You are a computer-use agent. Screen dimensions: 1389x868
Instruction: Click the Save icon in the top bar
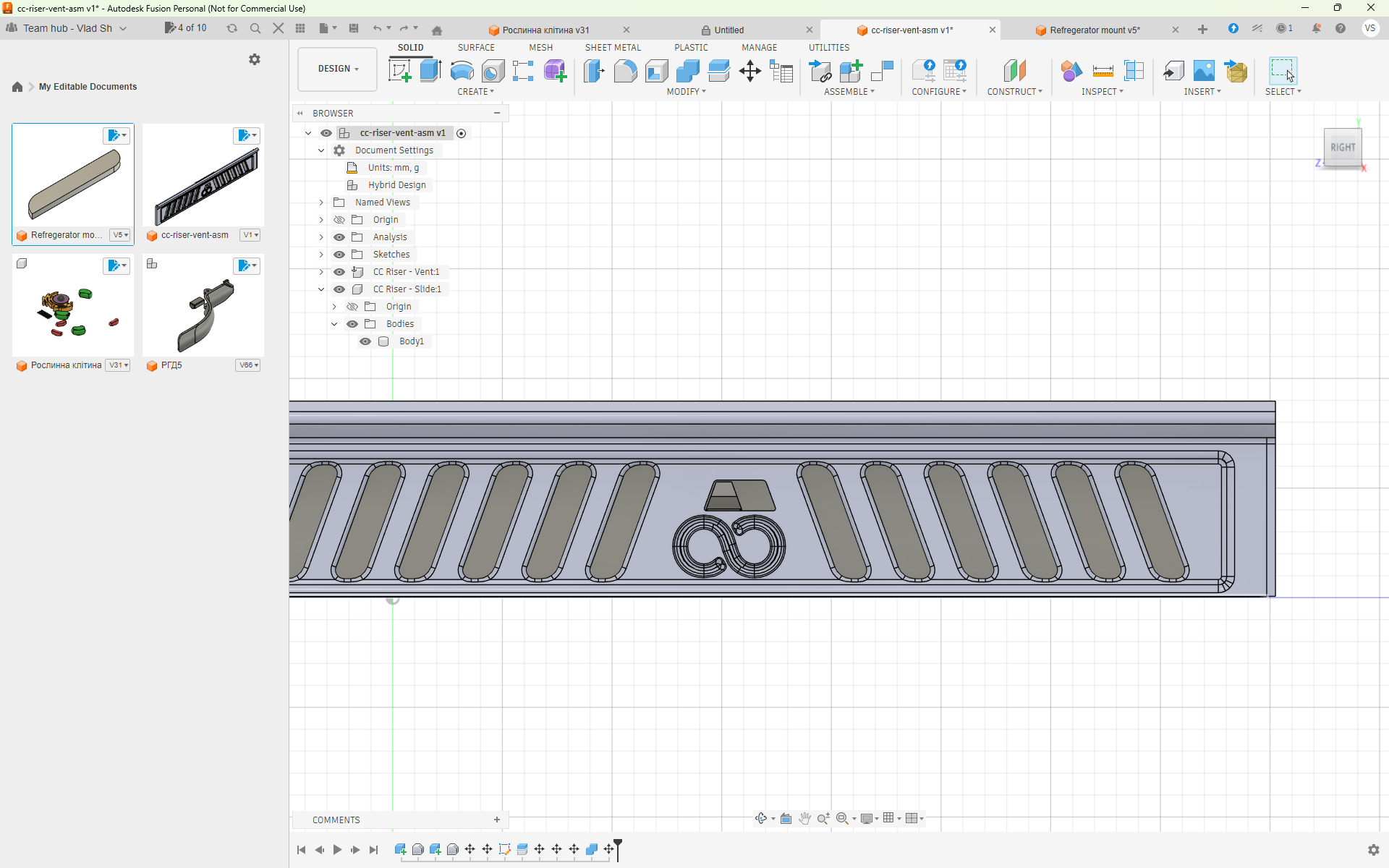click(x=354, y=28)
